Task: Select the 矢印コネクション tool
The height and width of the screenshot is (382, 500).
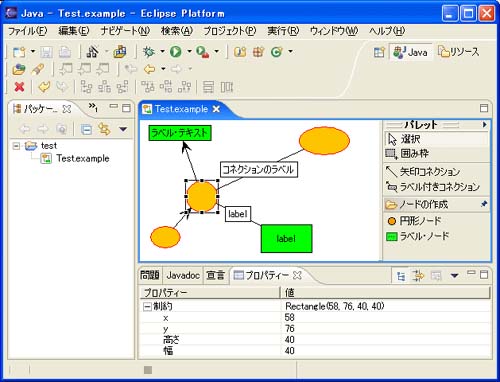Action: pyautogui.click(x=437, y=172)
